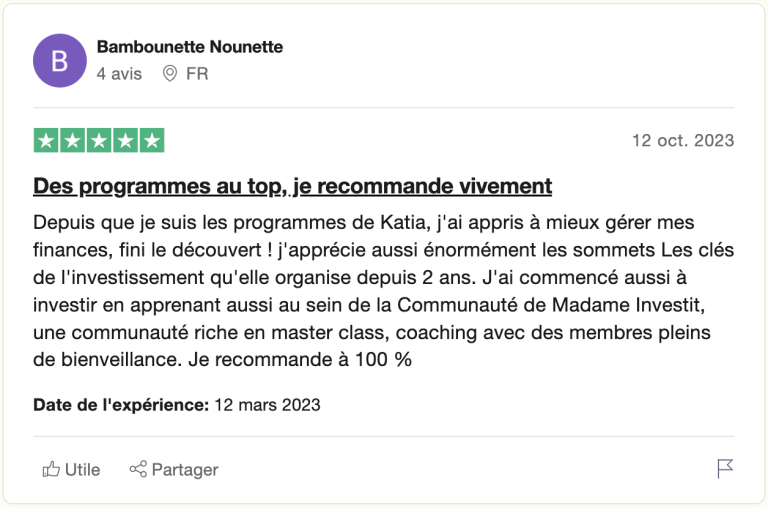This screenshot has width=768, height=508.
Task: Click the review date '12 oct. 2023'
Action: 683,141
